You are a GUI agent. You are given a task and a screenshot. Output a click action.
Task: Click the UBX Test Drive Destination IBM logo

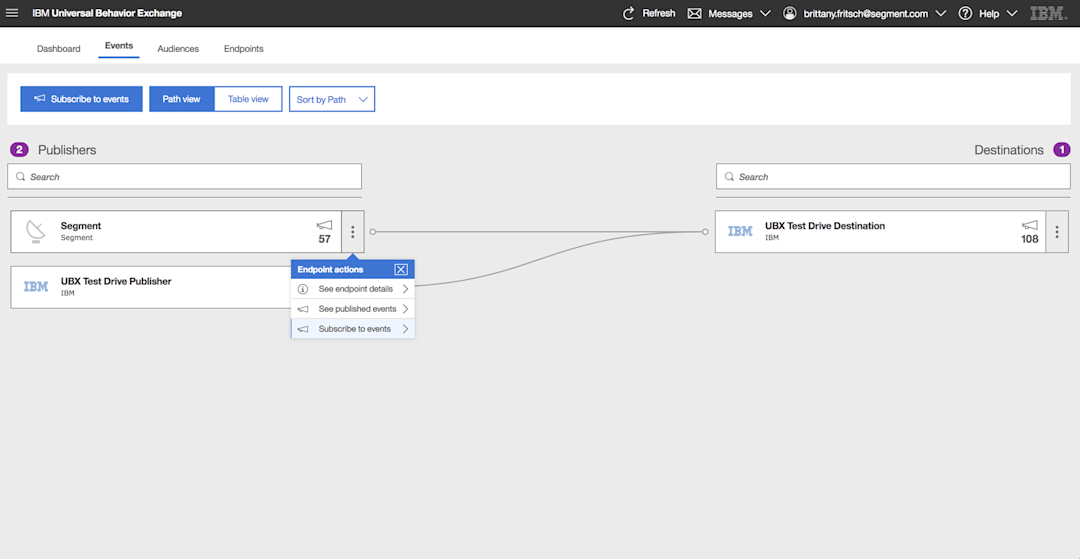(x=740, y=231)
